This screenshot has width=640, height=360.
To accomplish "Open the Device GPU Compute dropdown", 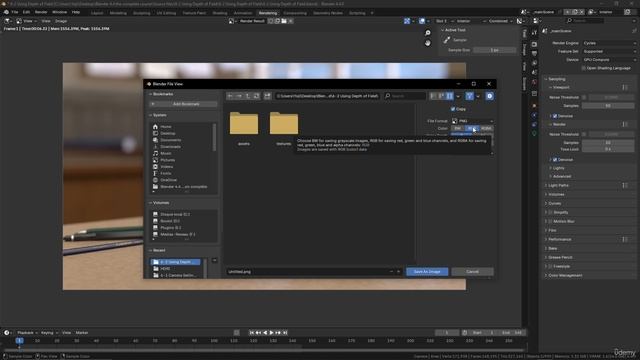I will [608, 60].
